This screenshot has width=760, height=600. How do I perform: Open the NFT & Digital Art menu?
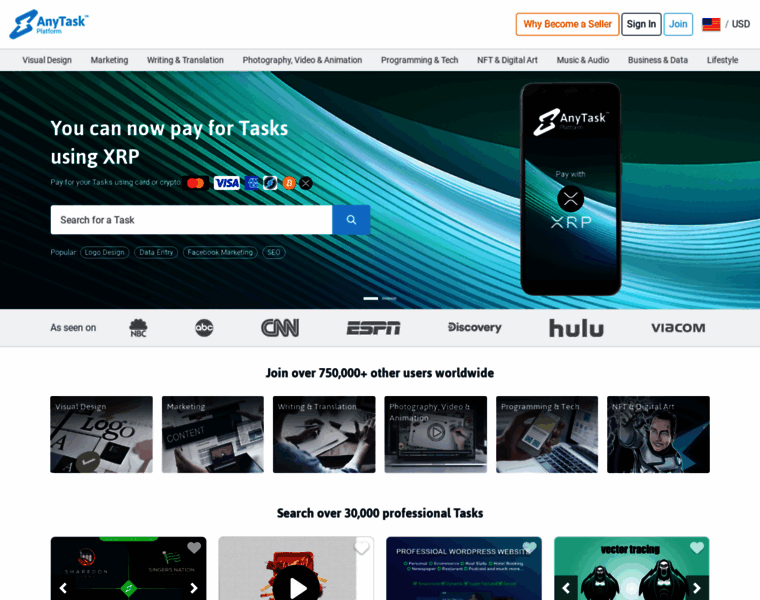coord(507,60)
